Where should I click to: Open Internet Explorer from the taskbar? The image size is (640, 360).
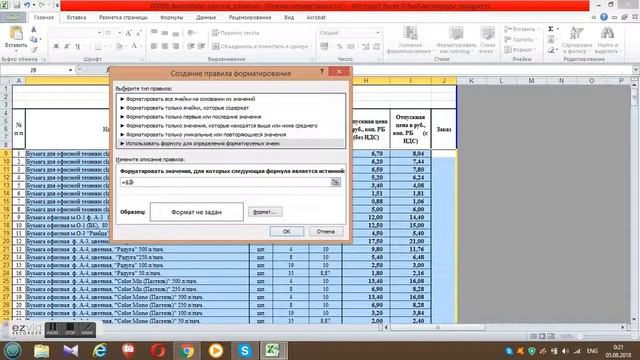tap(100, 351)
